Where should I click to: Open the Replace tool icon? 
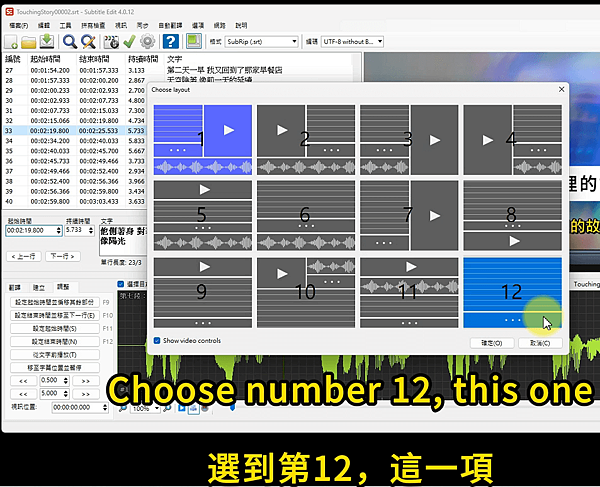click(88, 41)
